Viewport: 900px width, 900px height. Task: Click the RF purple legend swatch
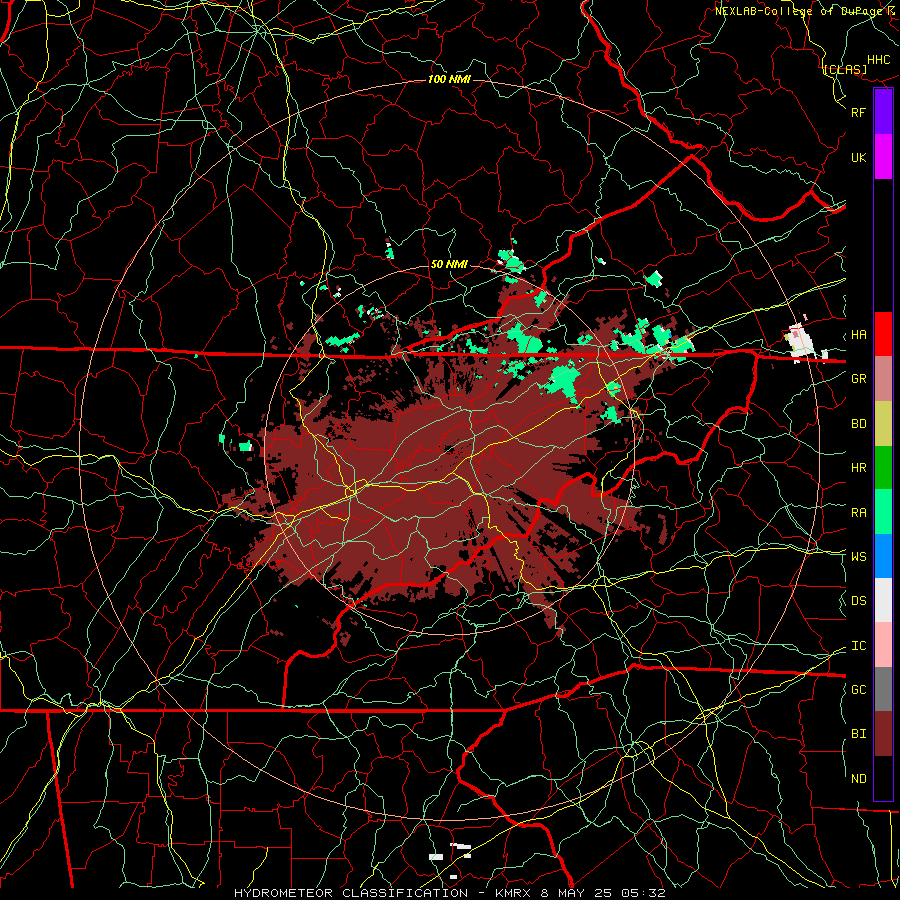click(x=883, y=112)
